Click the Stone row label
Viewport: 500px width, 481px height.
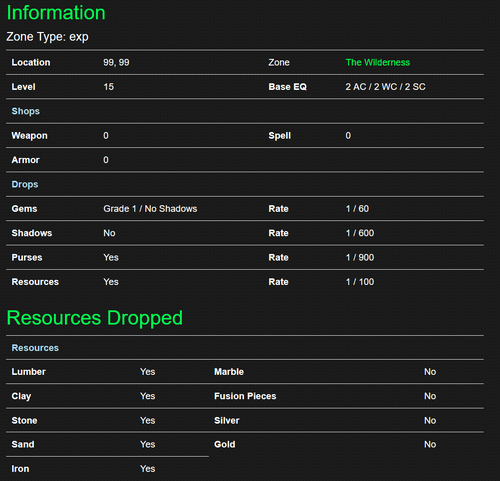[24, 420]
